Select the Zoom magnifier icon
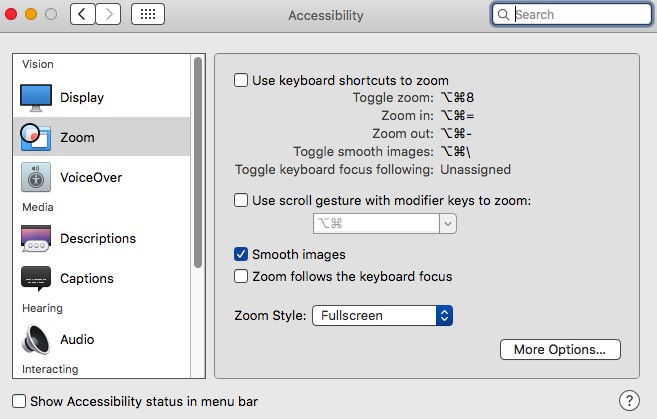The image size is (657, 419). tap(36, 137)
